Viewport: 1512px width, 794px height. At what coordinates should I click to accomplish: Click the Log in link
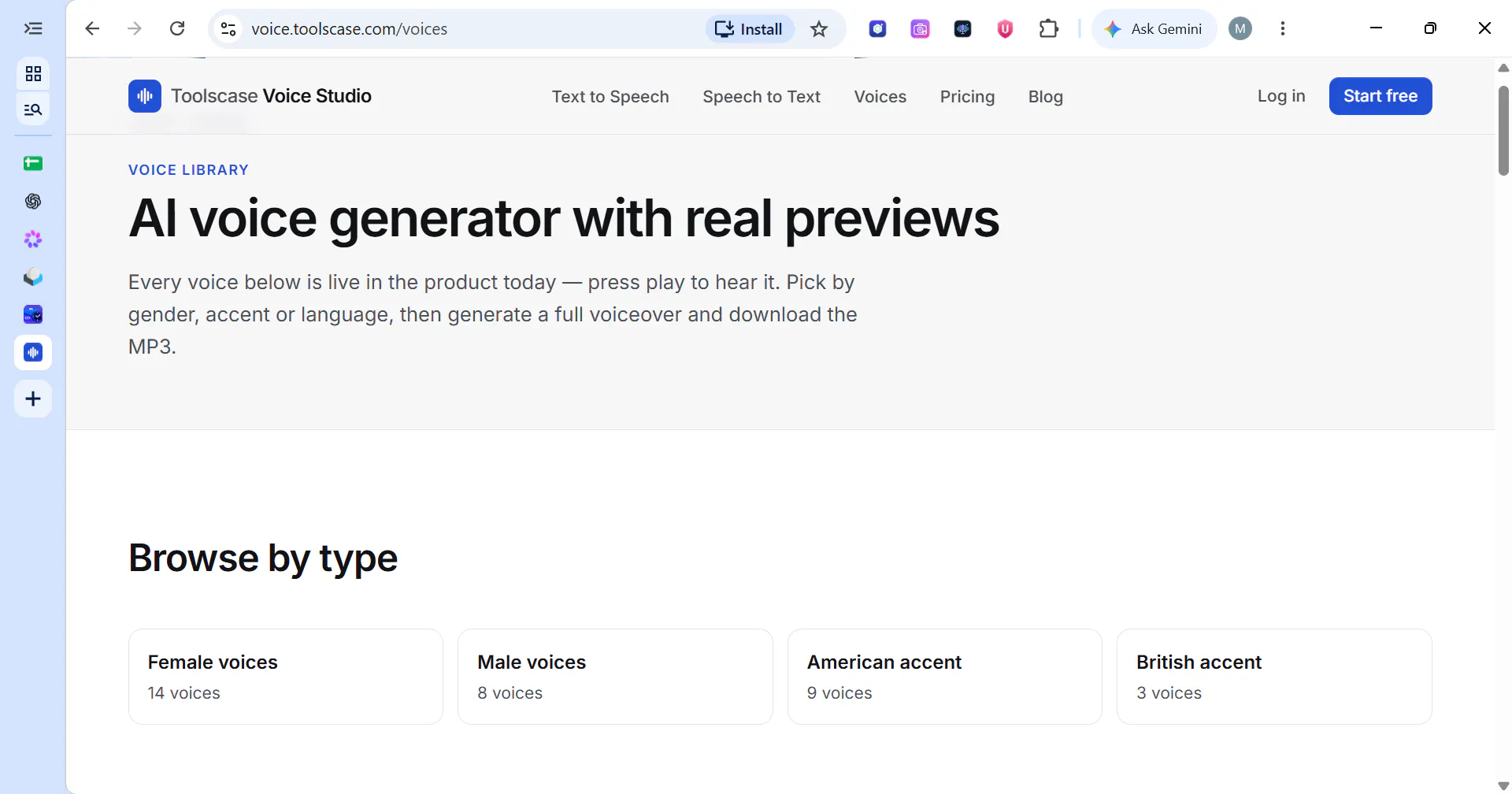[1281, 96]
